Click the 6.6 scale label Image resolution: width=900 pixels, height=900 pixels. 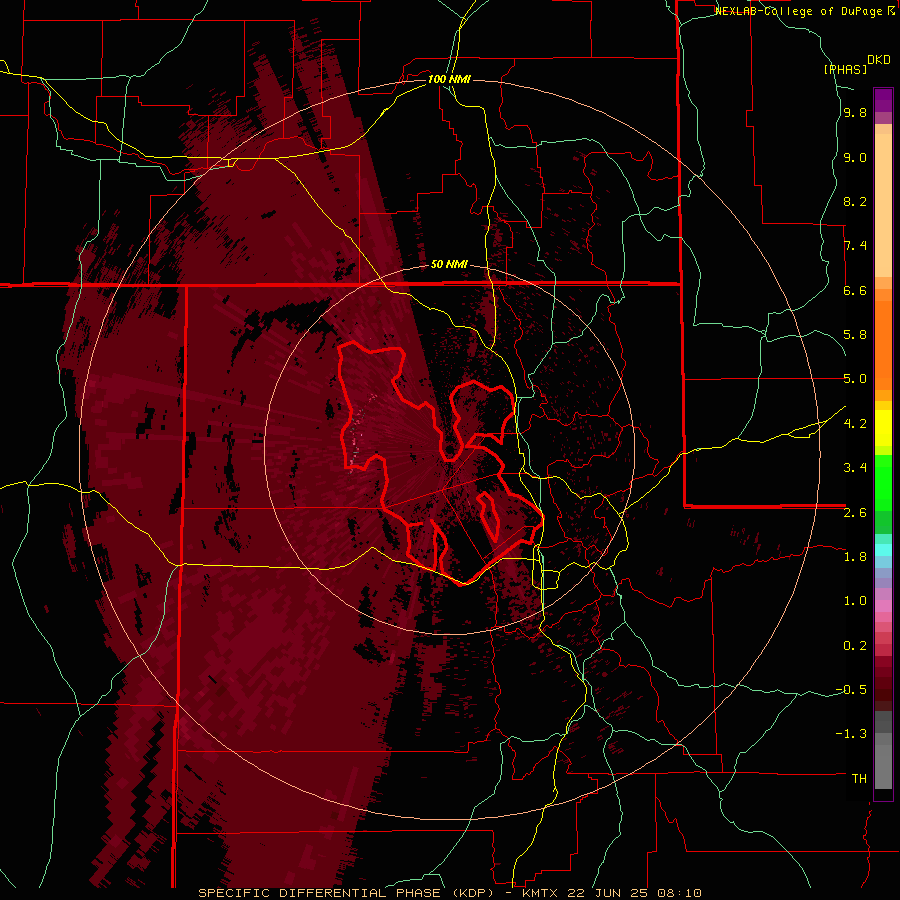(x=855, y=291)
